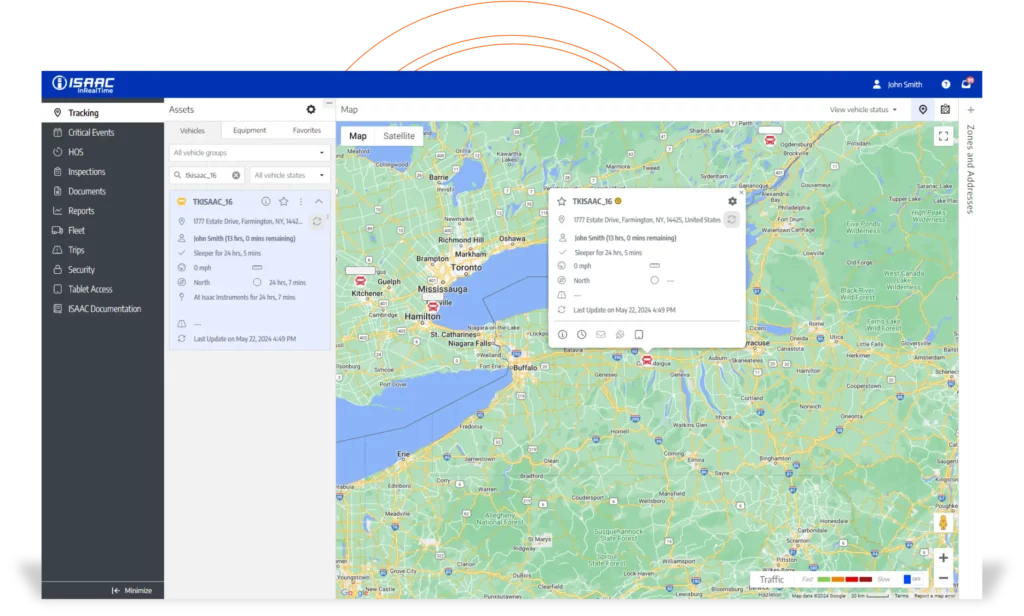Image resolution: width=1024 pixels, height=616 pixels.
Task: Open more options for TKISAAC_16 asset card
Action: pyautogui.click(x=300, y=201)
